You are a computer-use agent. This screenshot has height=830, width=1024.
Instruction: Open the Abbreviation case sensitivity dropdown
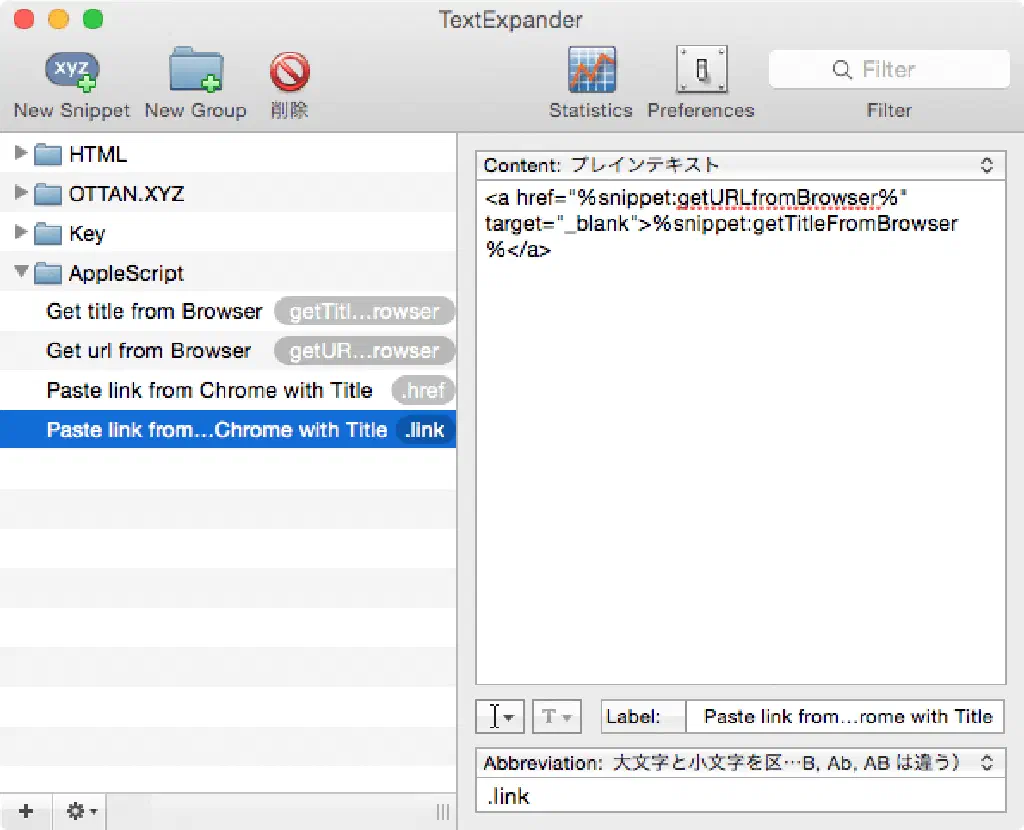[740, 763]
